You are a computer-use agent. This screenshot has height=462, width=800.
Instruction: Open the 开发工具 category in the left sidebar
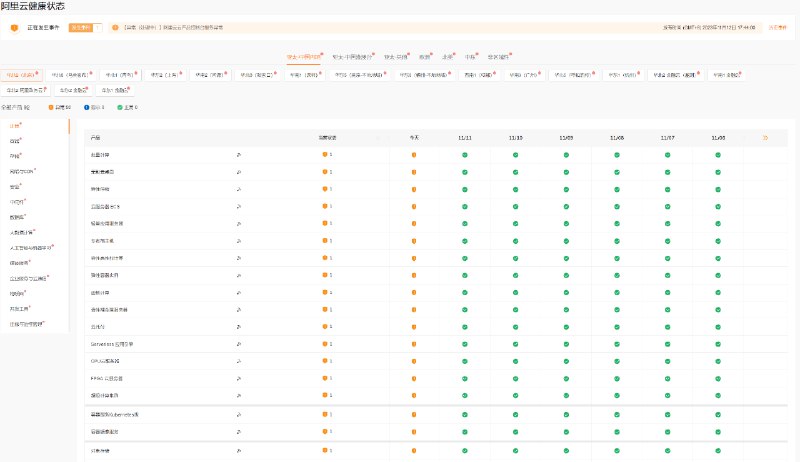pyautogui.click(x=19, y=310)
